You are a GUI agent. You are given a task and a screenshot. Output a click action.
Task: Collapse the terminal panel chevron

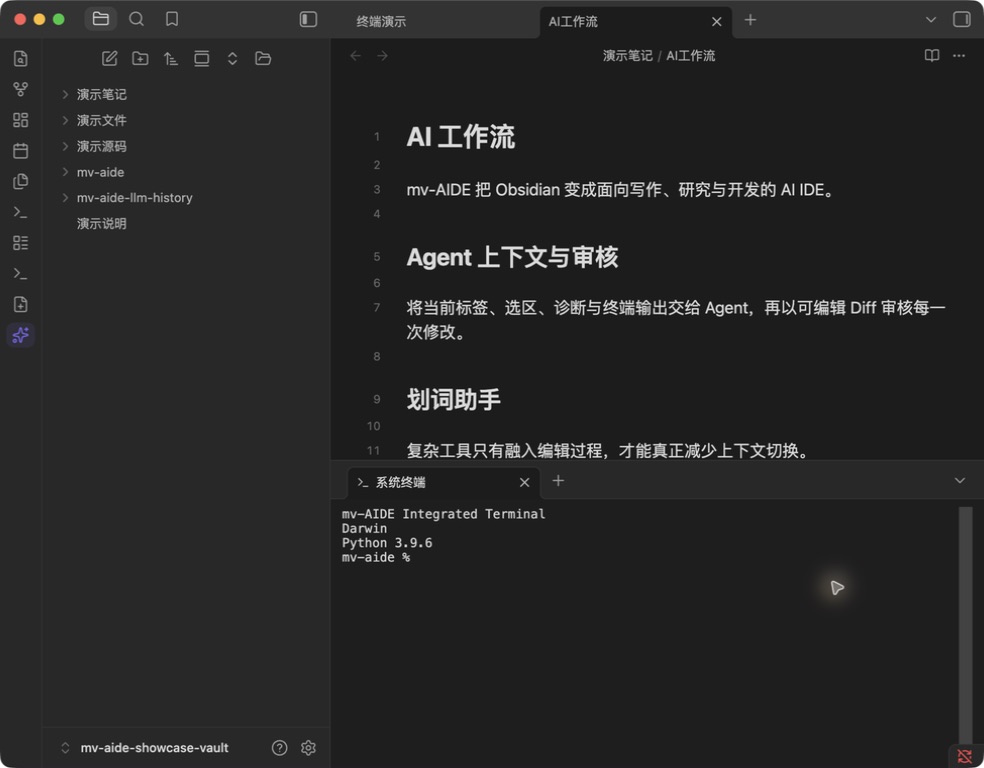pyautogui.click(x=960, y=481)
